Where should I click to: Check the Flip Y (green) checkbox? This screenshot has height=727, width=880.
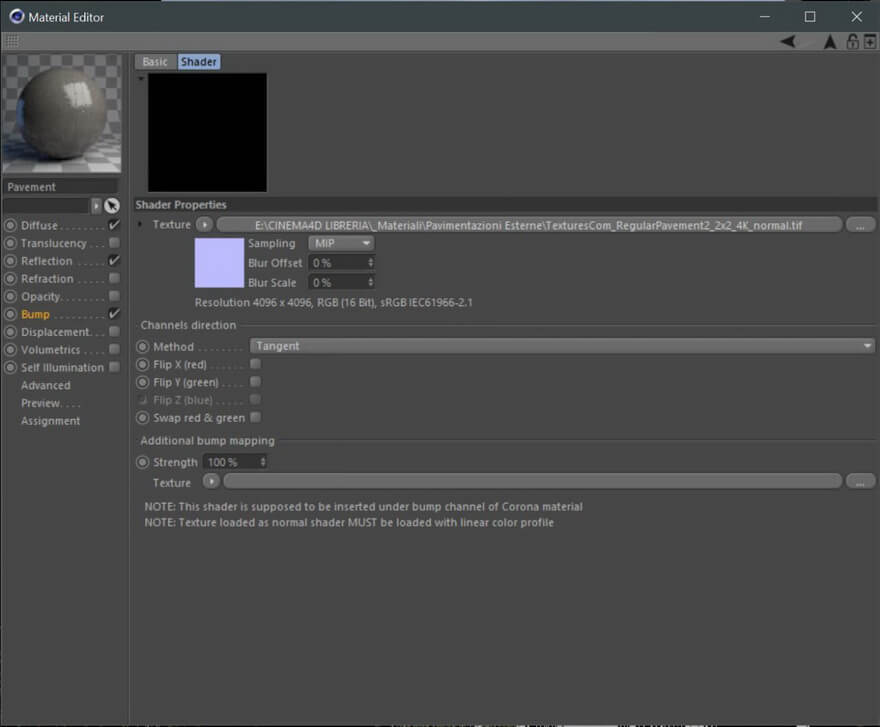tap(255, 382)
